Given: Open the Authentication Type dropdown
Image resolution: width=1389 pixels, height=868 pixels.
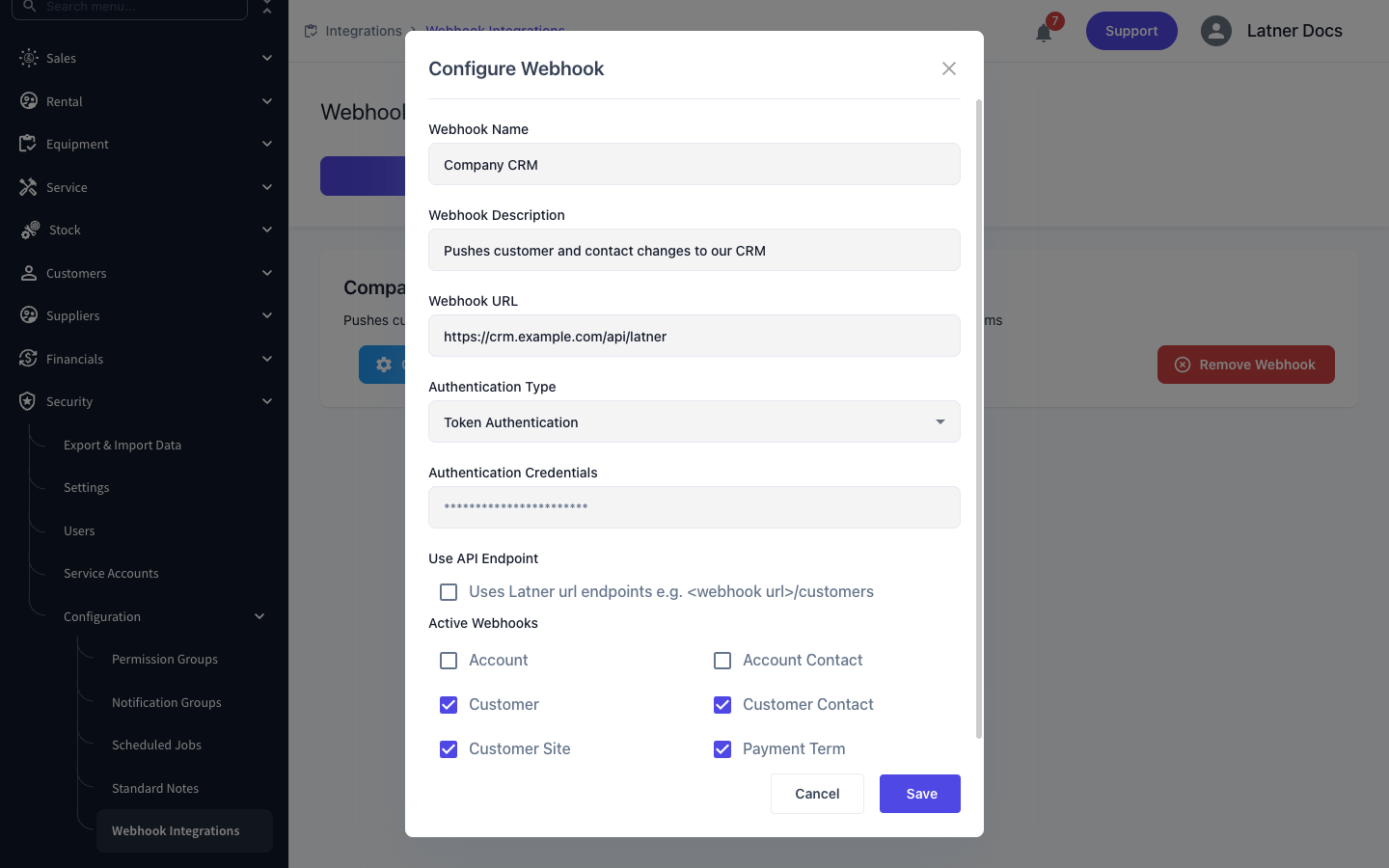Looking at the screenshot, I should pyautogui.click(x=694, y=421).
